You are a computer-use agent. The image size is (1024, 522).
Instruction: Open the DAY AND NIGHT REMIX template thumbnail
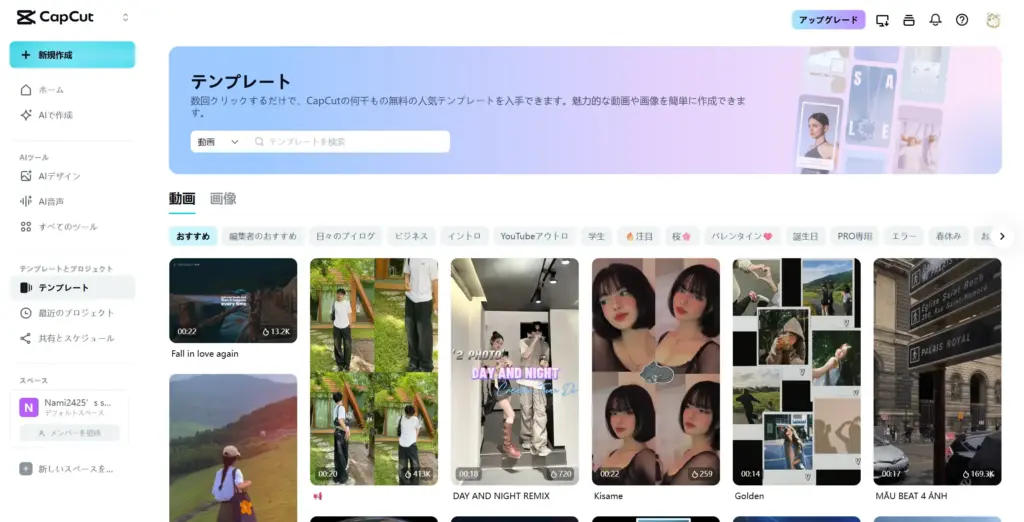pyautogui.click(x=514, y=371)
